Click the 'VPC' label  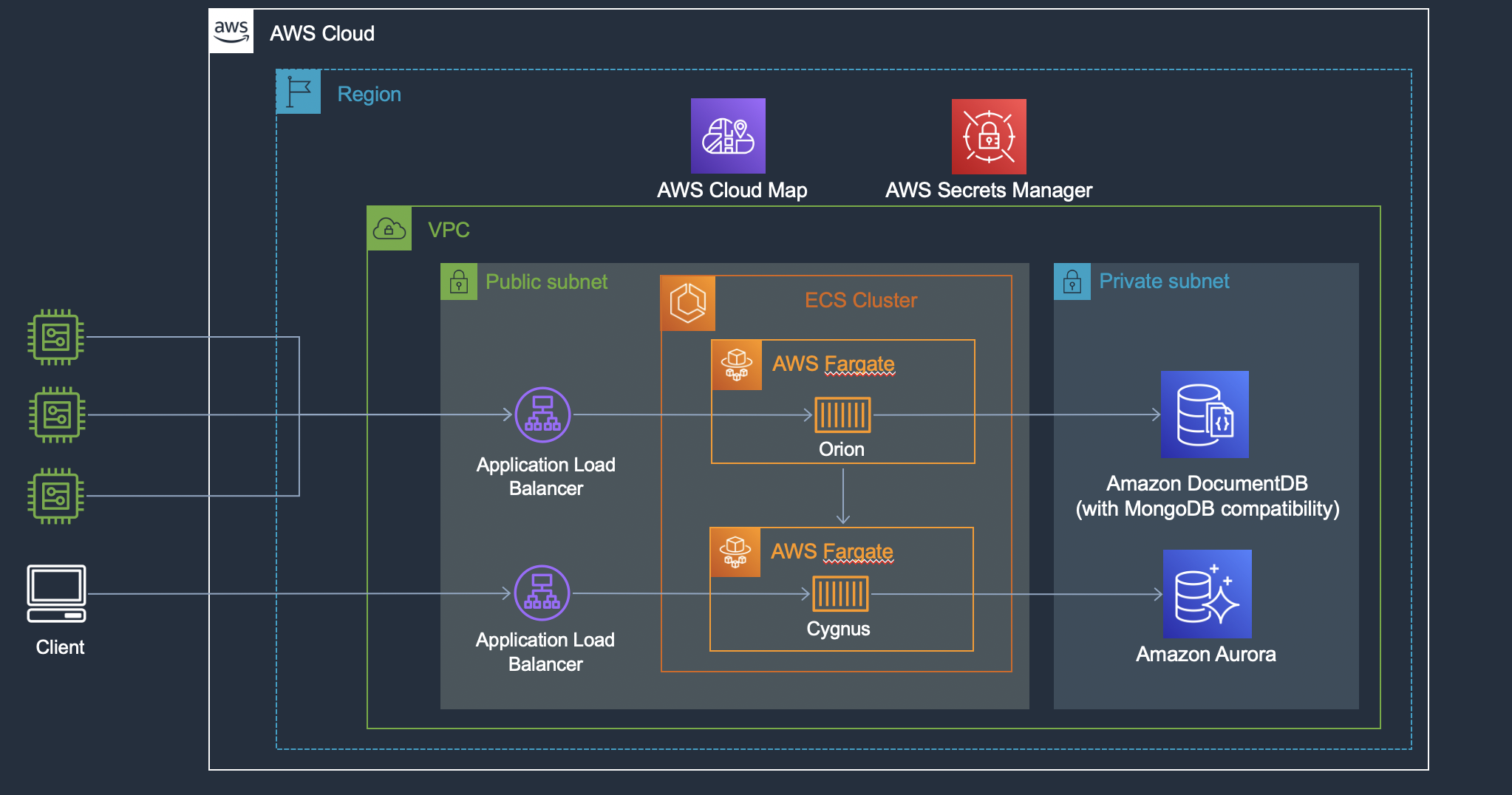(x=449, y=230)
